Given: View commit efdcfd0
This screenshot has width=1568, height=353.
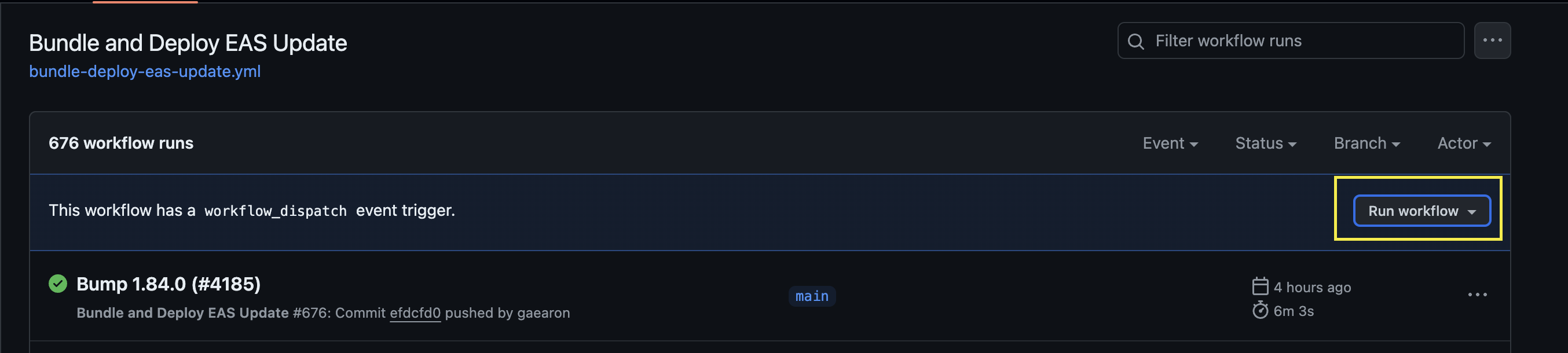Looking at the screenshot, I should [x=415, y=313].
